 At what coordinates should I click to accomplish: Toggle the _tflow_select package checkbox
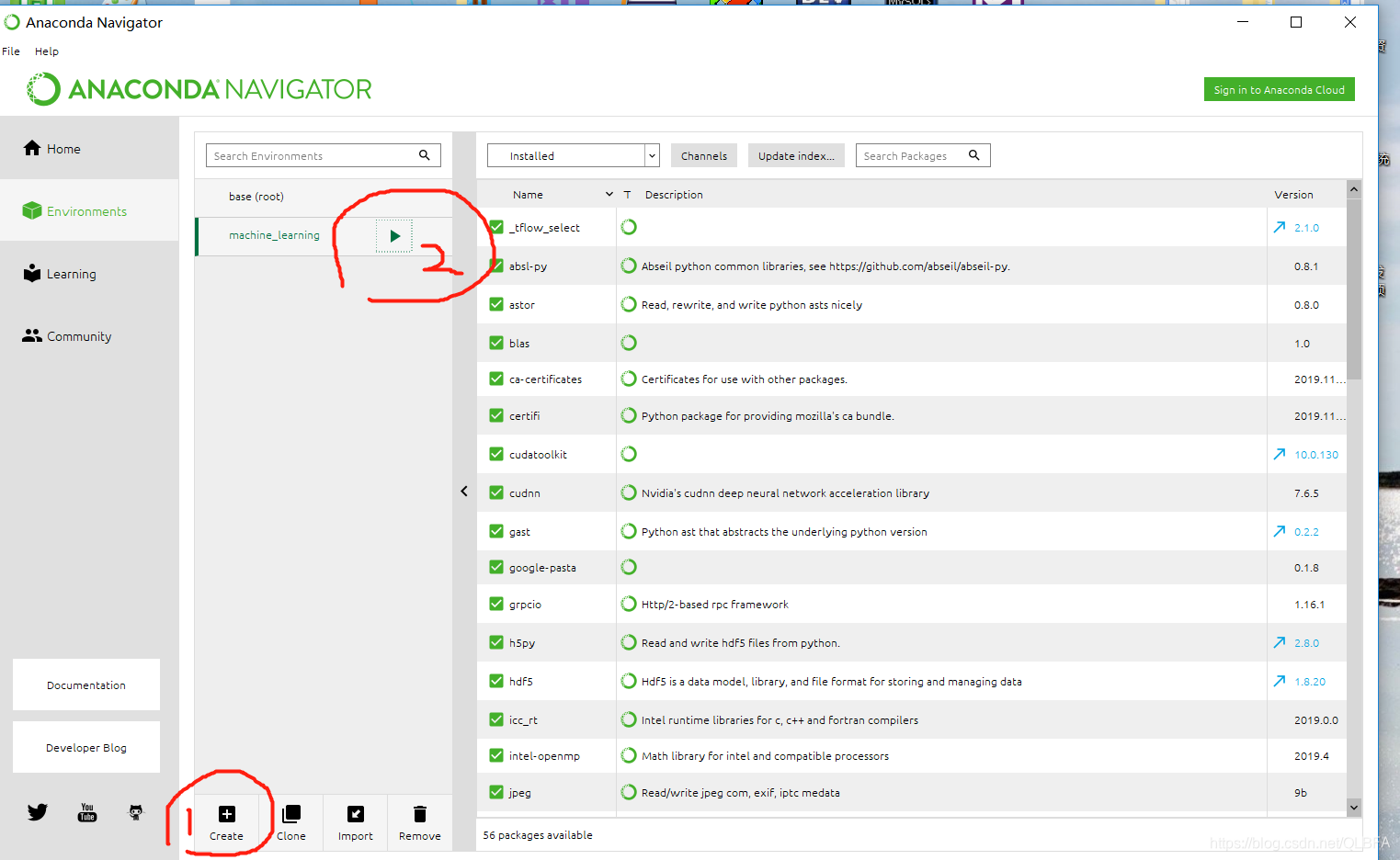point(496,227)
